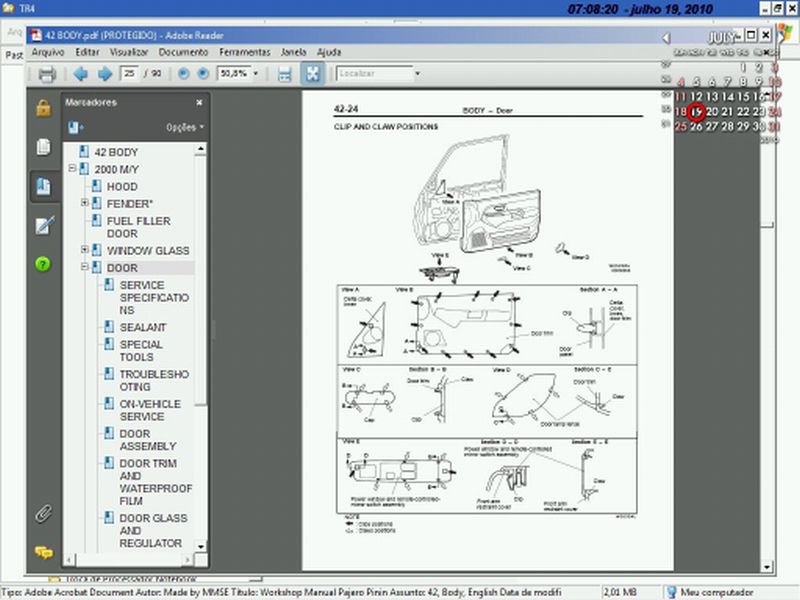Click the bookmarks scrollbar up arrow
This screenshot has width=800, height=600.
click(201, 149)
